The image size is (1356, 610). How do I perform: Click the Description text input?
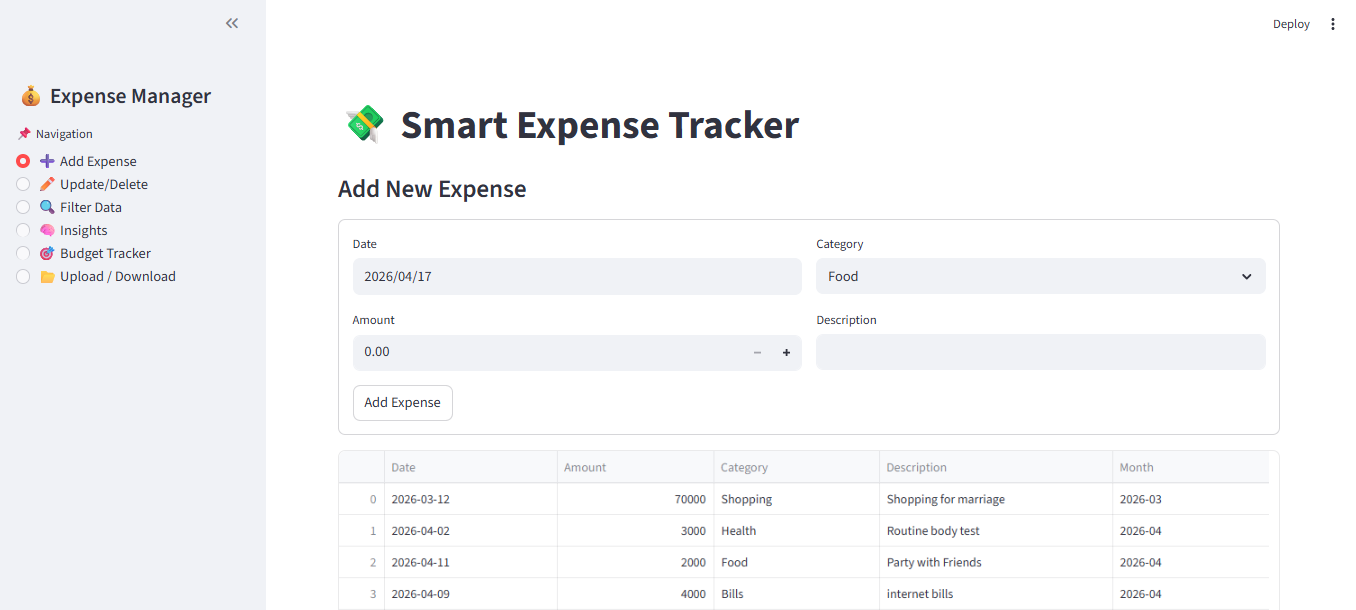(1040, 352)
